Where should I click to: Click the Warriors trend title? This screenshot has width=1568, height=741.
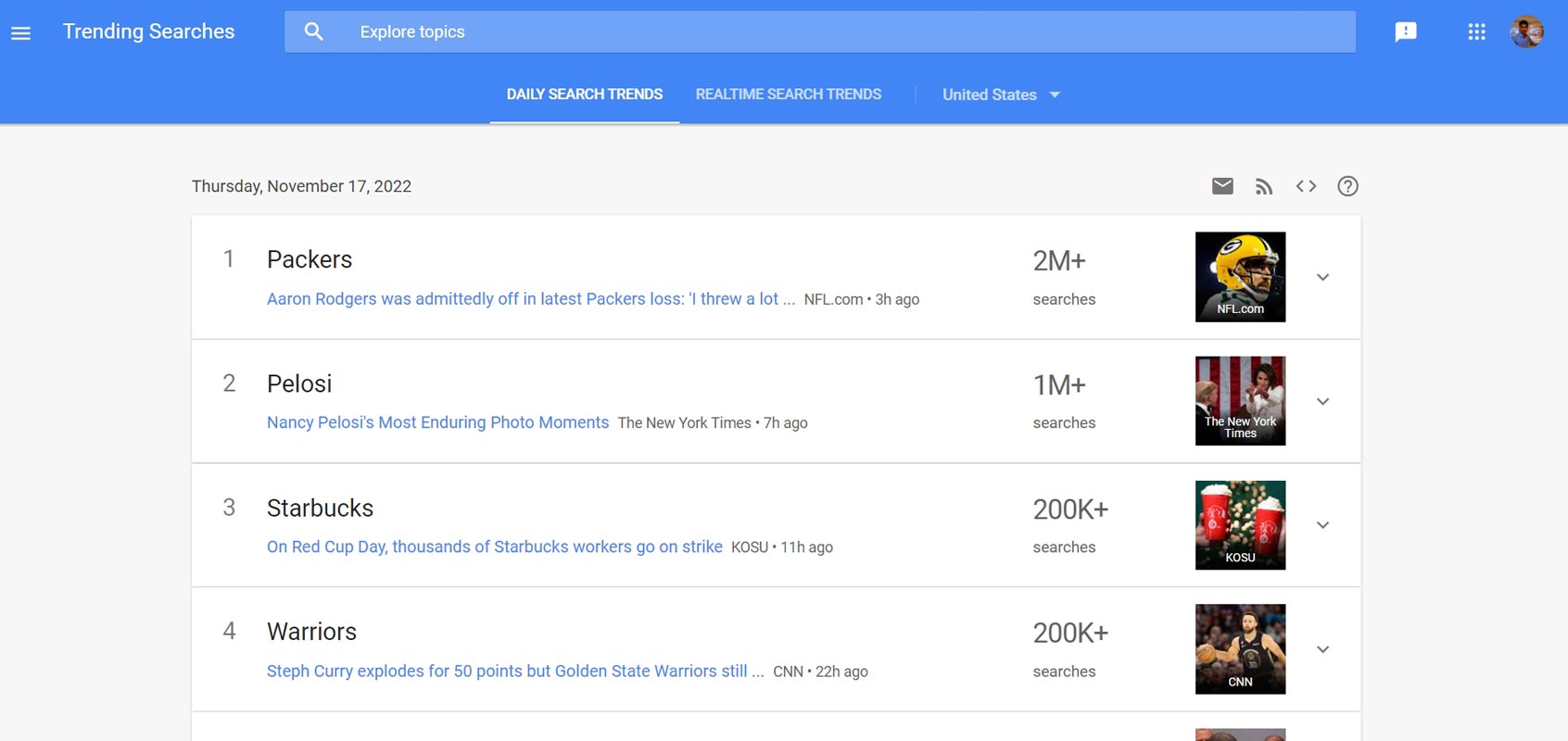(x=311, y=632)
